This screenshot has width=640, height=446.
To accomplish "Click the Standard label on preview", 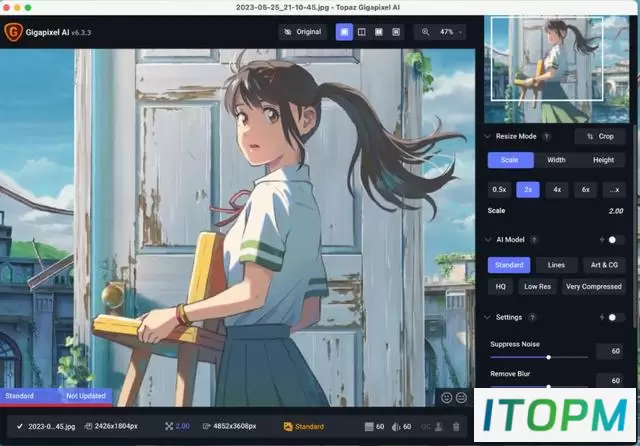I will coord(19,396).
